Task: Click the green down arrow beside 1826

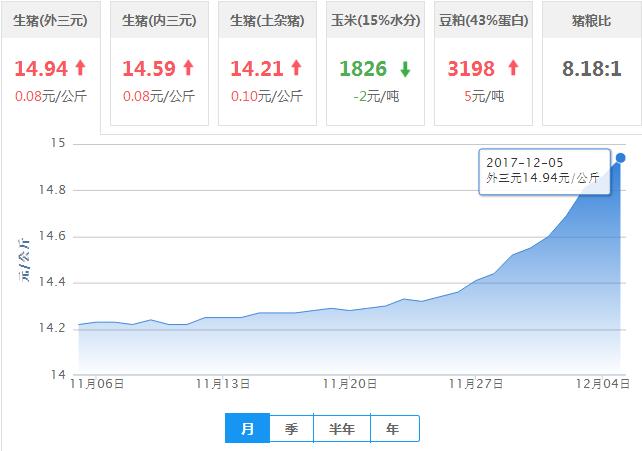Action: click(405, 69)
